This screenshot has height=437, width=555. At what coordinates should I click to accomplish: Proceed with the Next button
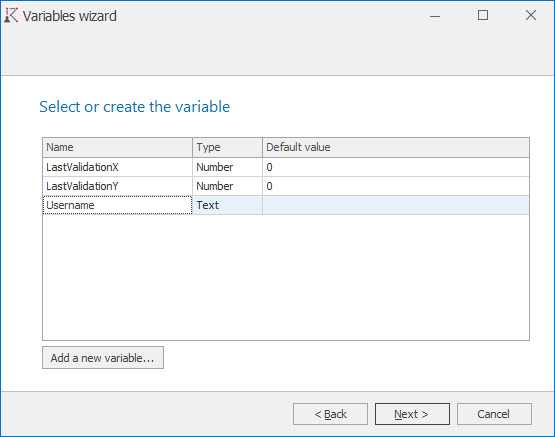pyautogui.click(x=412, y=414)
